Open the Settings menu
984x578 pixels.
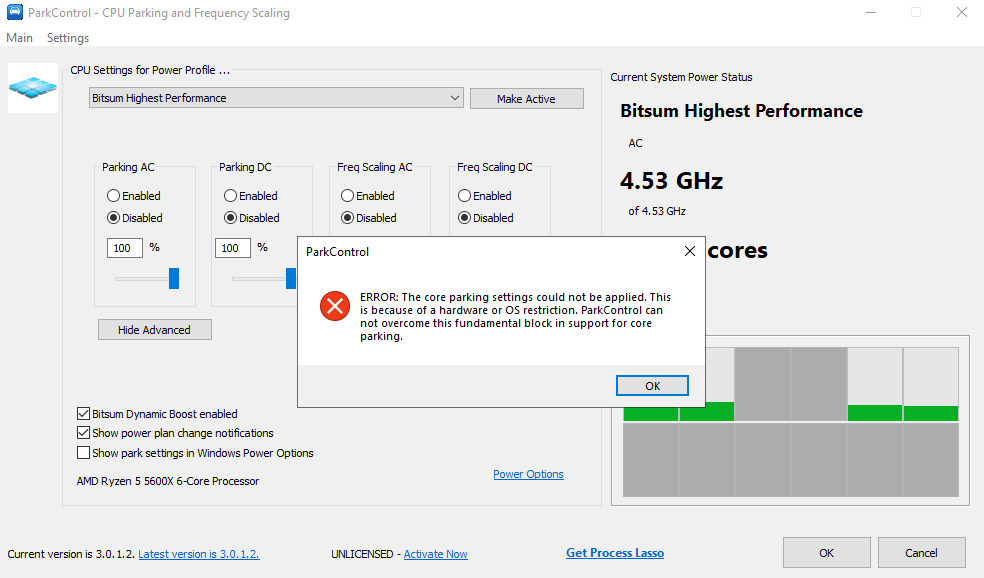pyautogui.click(x=68, y=38)
